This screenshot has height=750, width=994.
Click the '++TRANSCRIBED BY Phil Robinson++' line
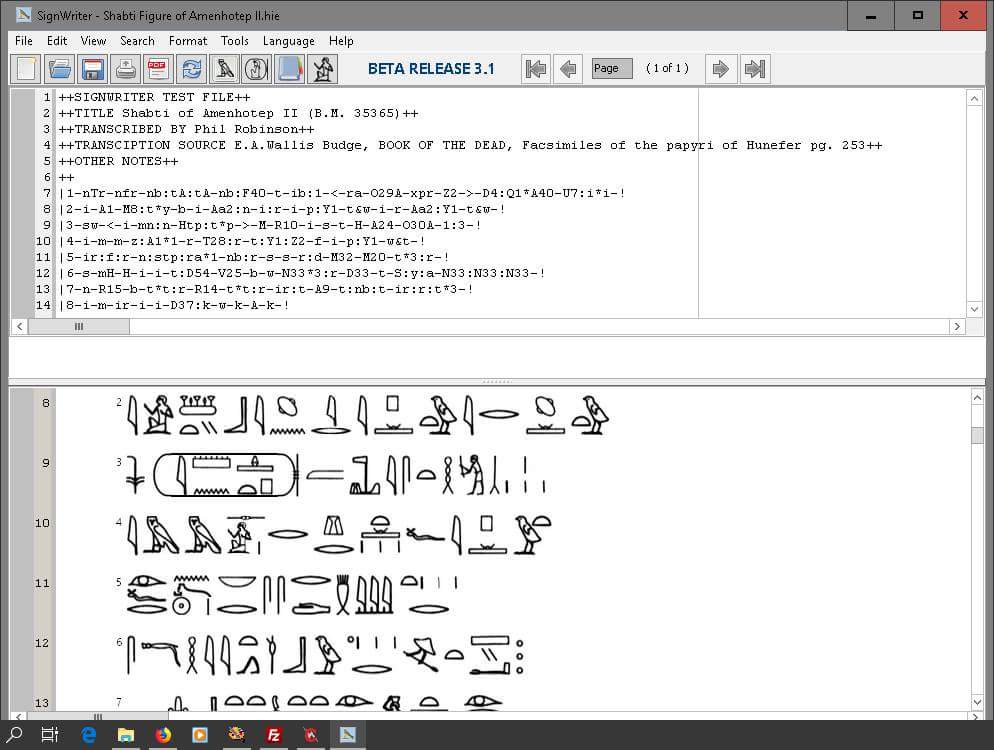point(186,129)
